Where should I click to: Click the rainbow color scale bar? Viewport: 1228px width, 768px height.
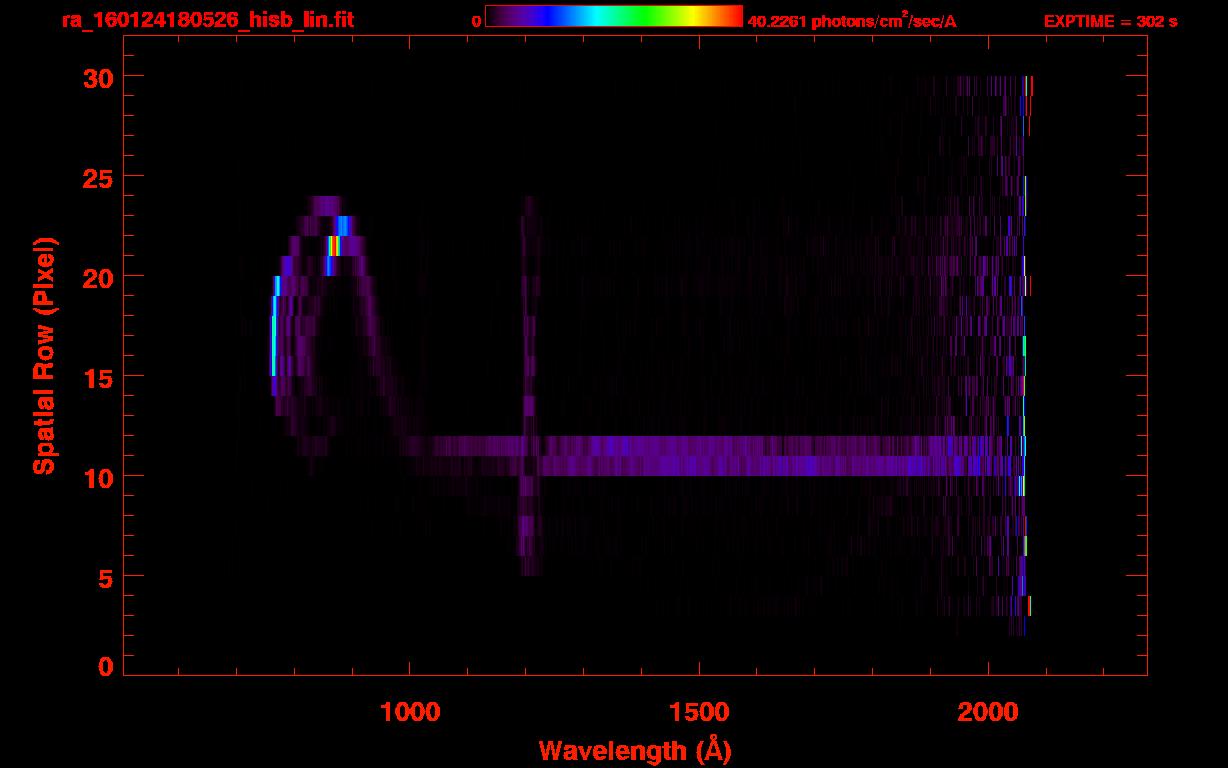coord(613,16)
